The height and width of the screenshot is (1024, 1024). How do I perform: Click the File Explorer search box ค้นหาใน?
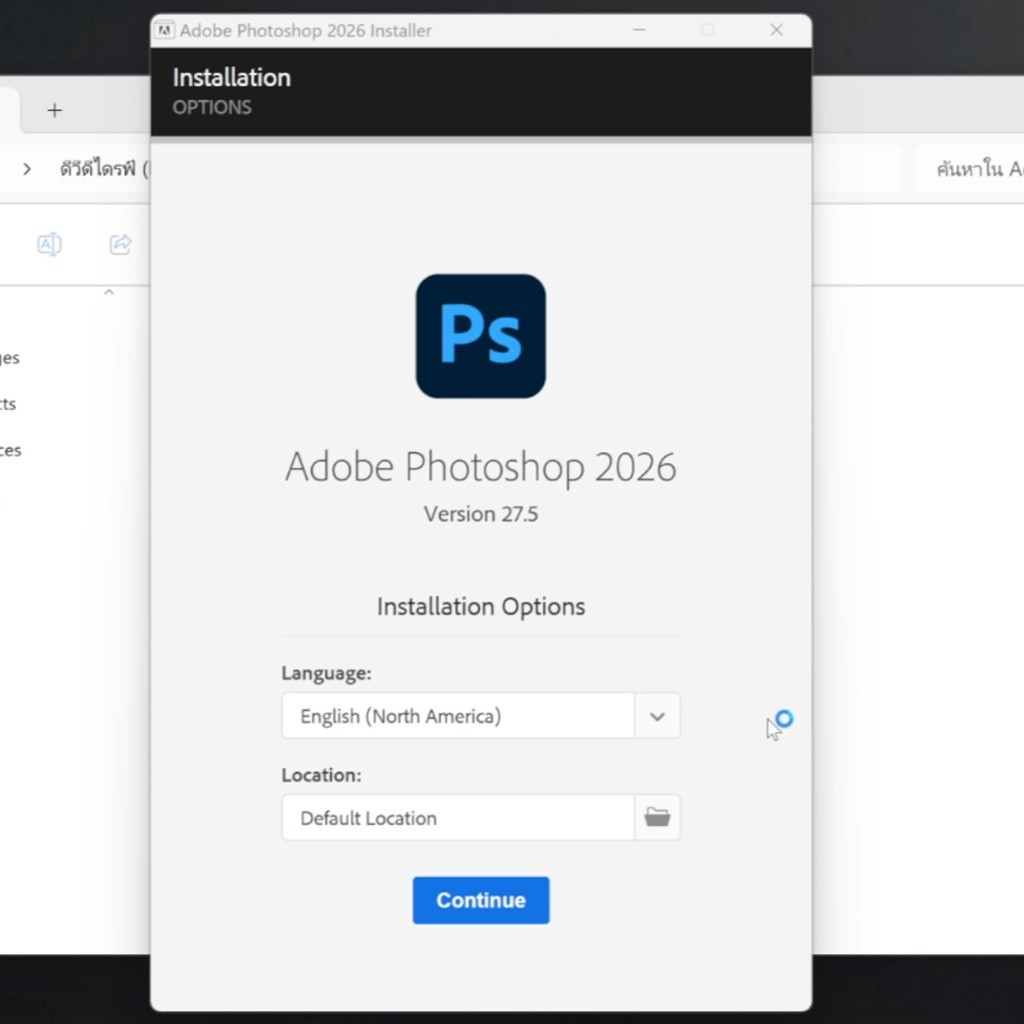pos(969,169)
